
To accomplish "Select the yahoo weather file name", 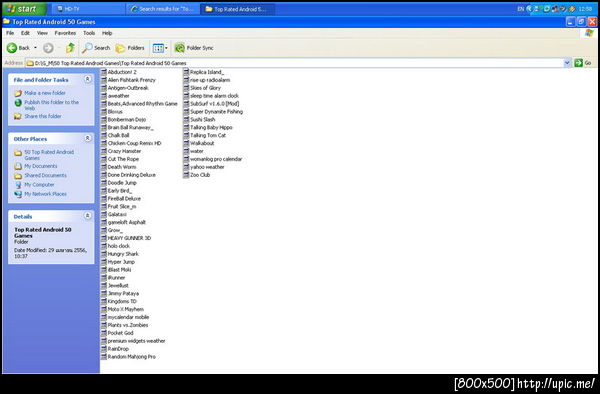I will click(x=207, y=167).
